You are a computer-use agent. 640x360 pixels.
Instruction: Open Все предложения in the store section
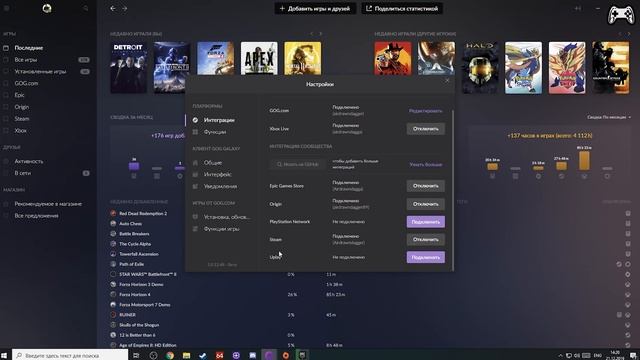(36, 216)
